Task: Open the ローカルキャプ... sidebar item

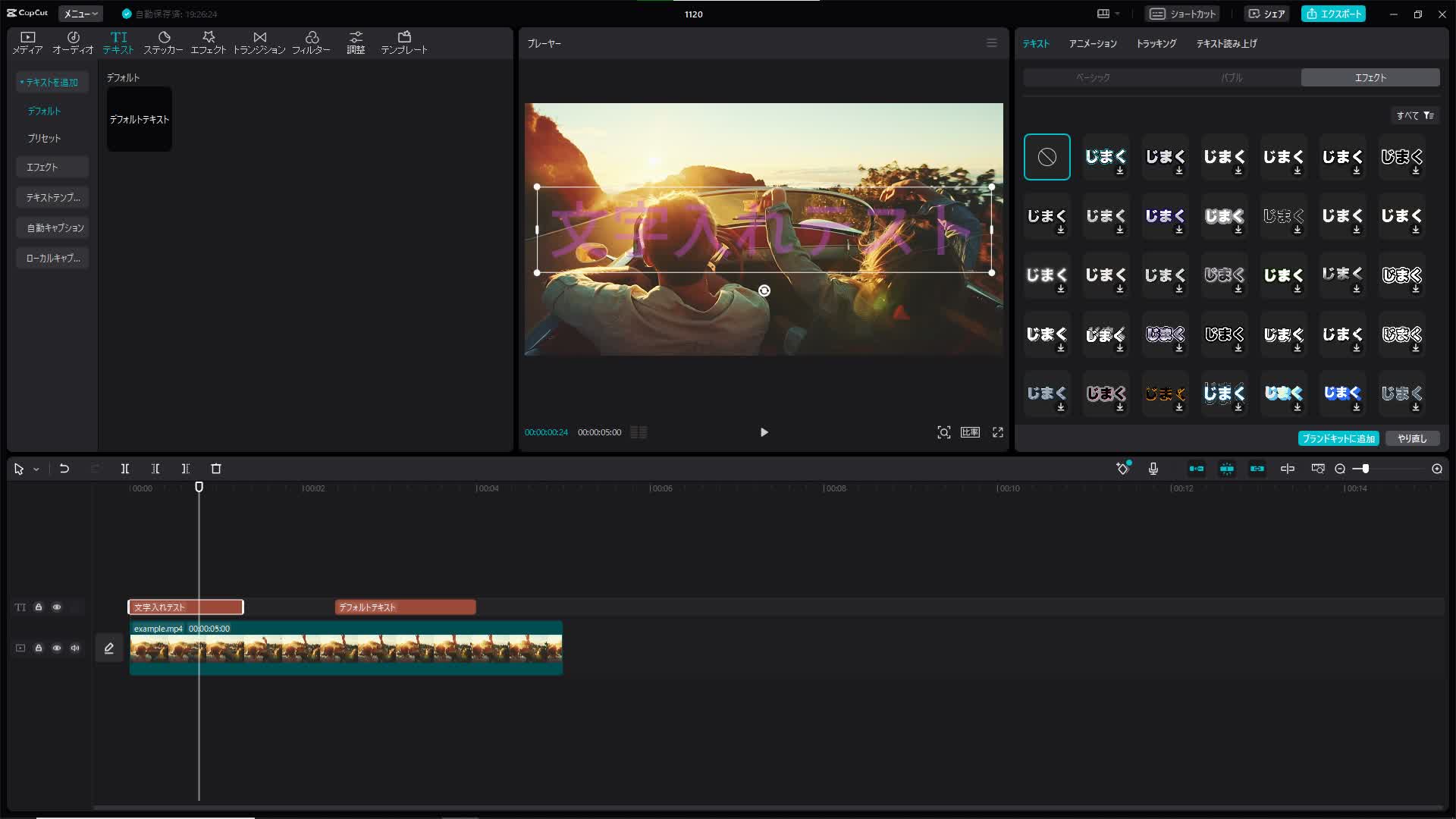Action: pos(52,258)
